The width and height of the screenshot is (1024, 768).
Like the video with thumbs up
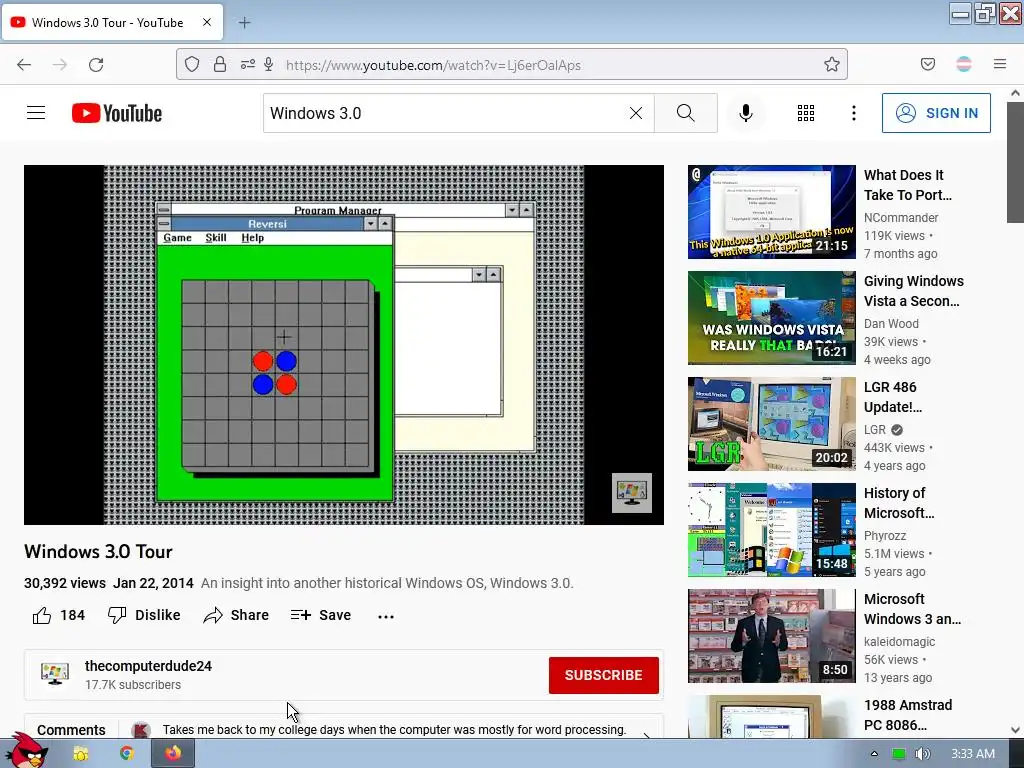pyautogui.click(x=42, y=615)
